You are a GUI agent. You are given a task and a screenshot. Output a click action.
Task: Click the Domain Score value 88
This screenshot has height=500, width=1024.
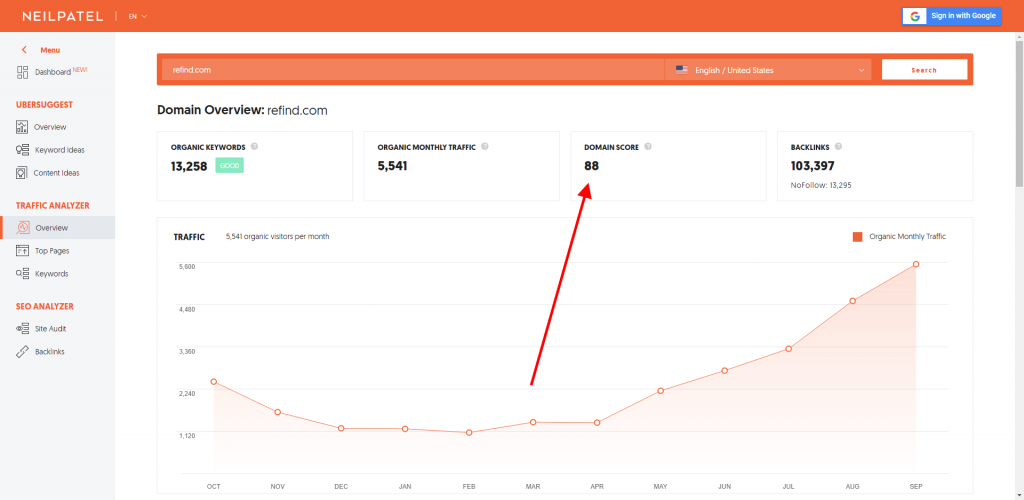coord(592,166)
